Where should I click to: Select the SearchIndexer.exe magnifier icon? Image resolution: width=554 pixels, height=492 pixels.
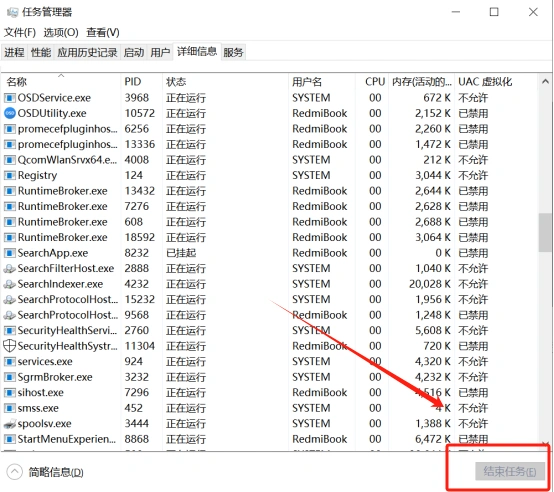point(10,284)
